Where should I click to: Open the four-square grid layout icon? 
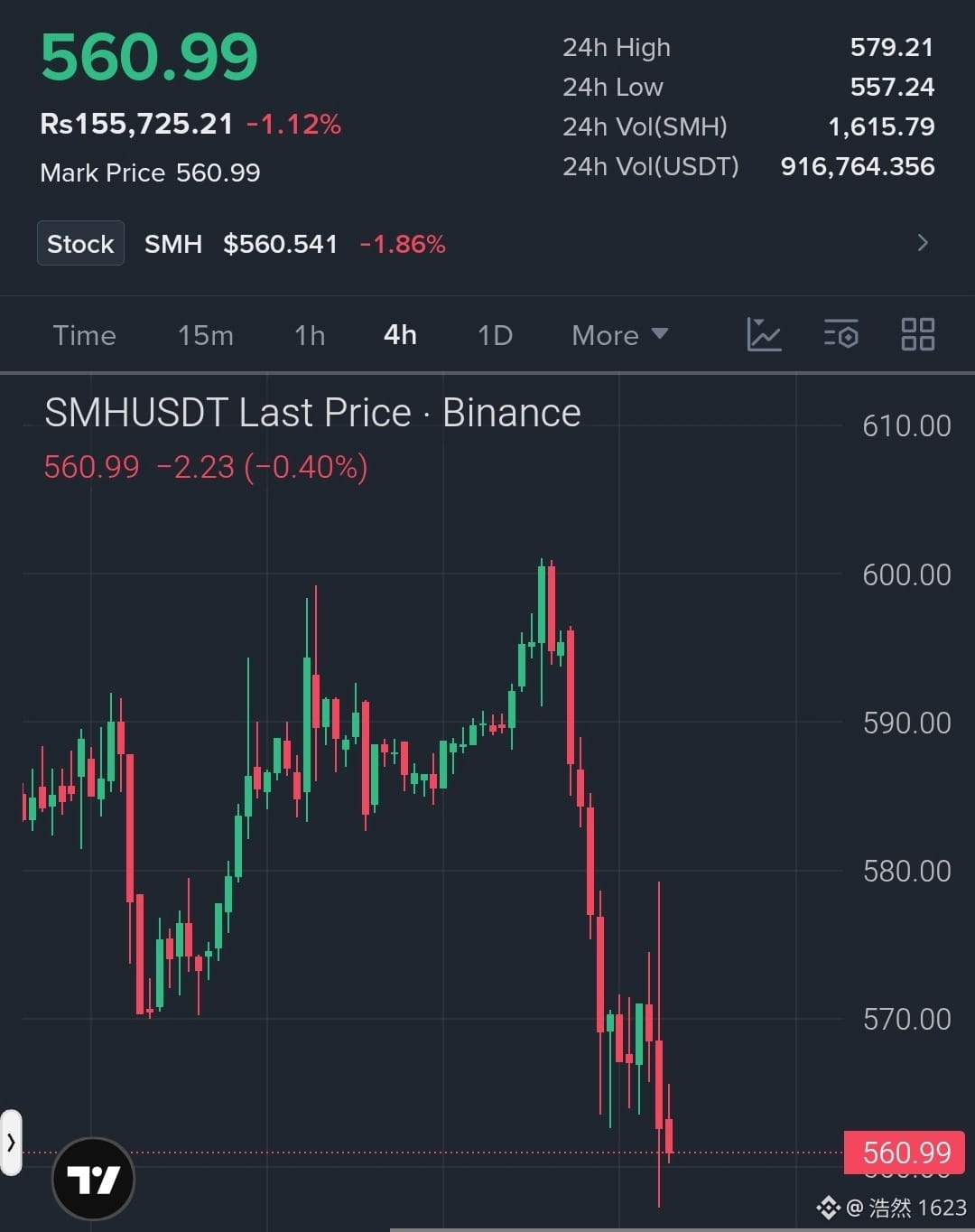coord(918,335)
